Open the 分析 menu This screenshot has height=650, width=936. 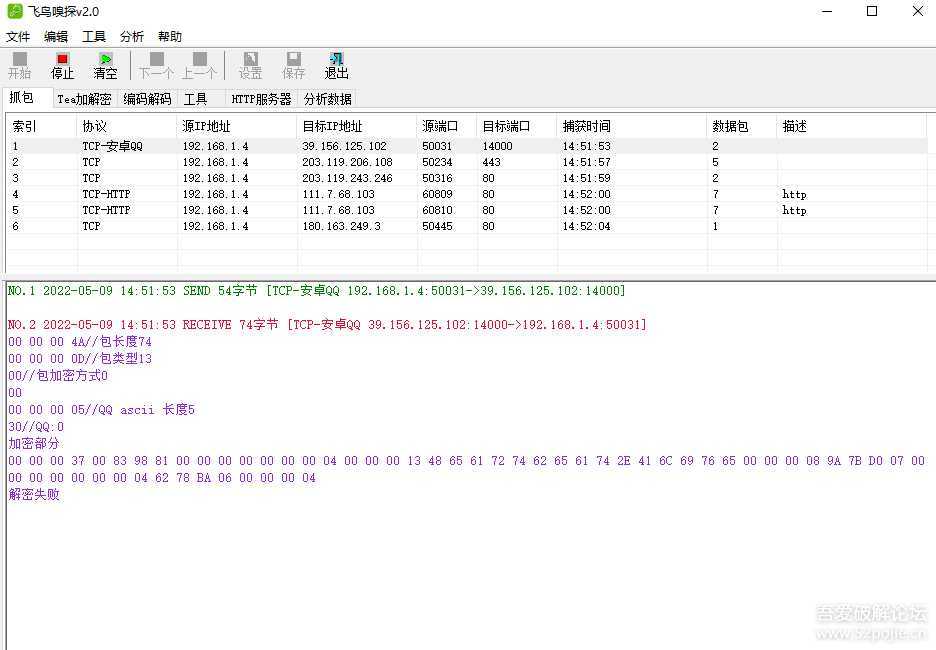132,37
